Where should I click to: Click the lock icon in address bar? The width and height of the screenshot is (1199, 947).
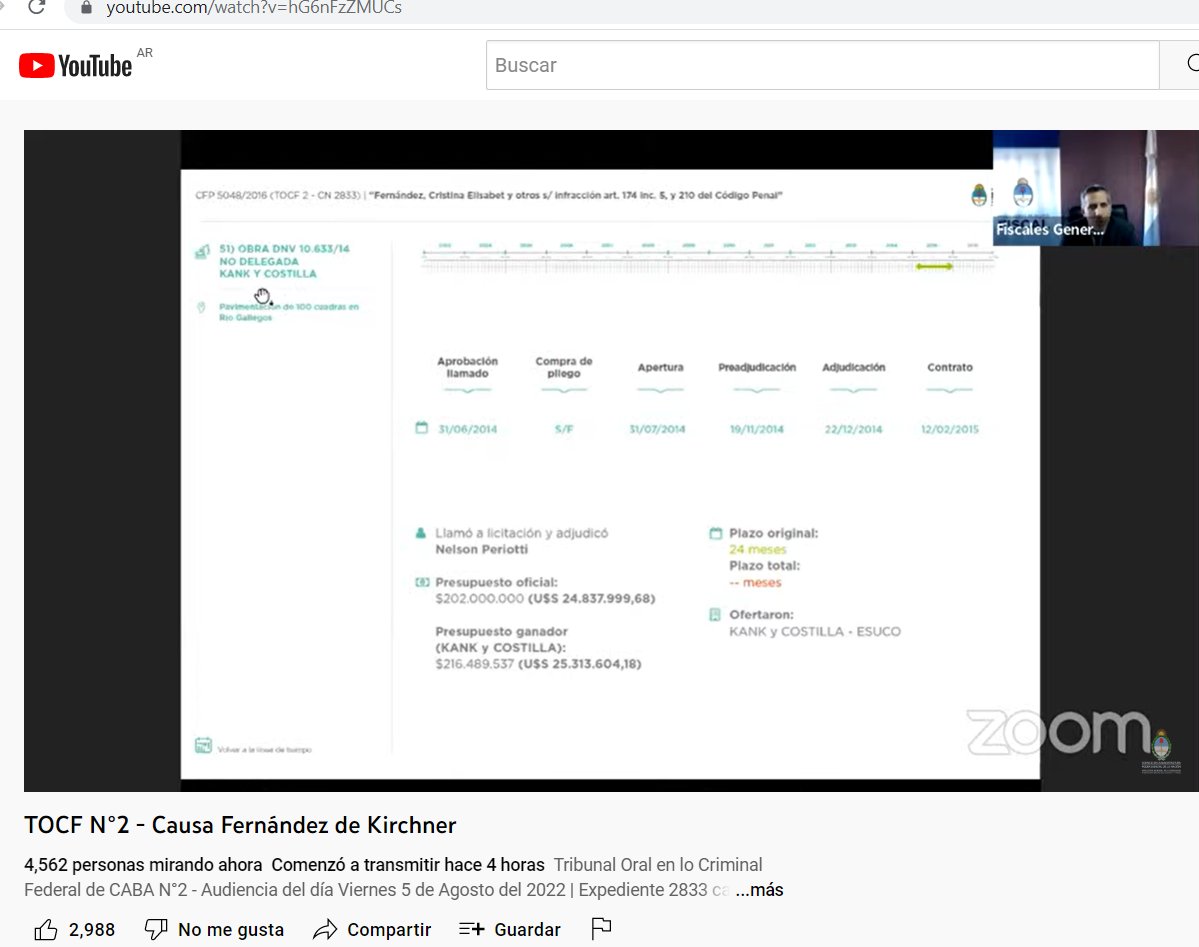coord(86,8)
